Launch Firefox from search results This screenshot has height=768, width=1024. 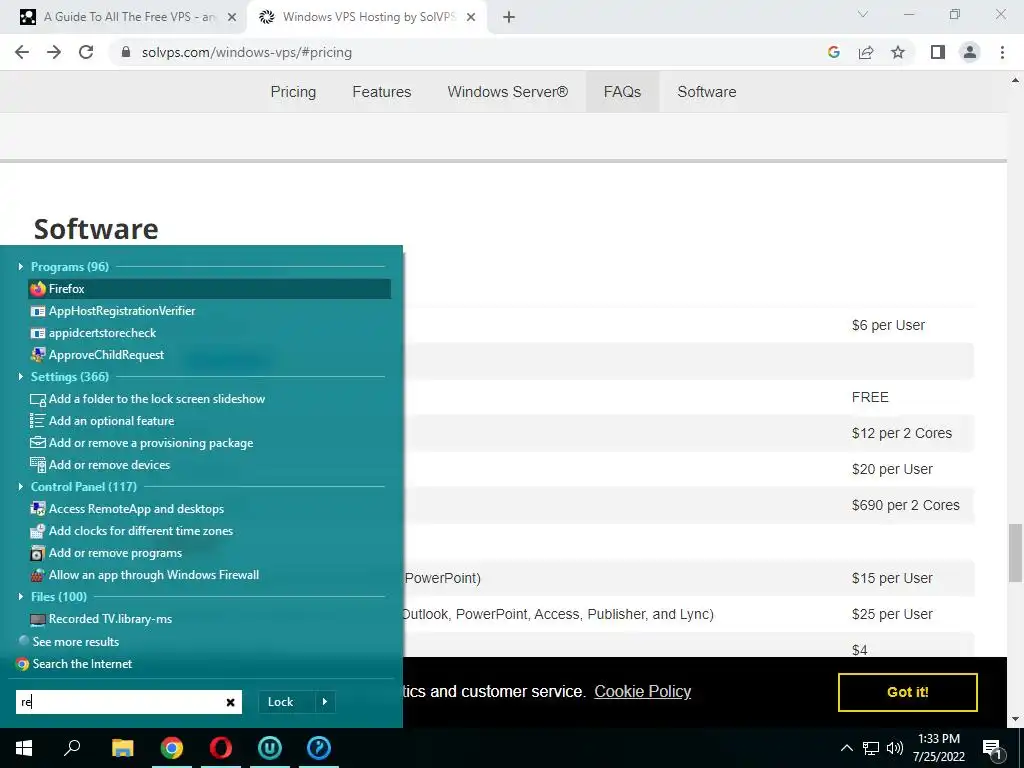pos(209,289)
